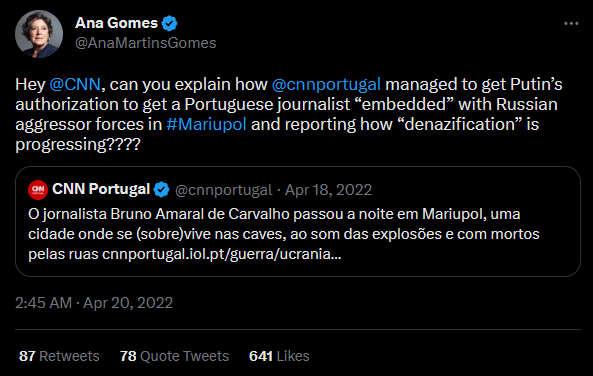Viewport: 593px width, 376px height.
Task: Click CNN Portugal's verified badge
Action: (x=161, y=190)
